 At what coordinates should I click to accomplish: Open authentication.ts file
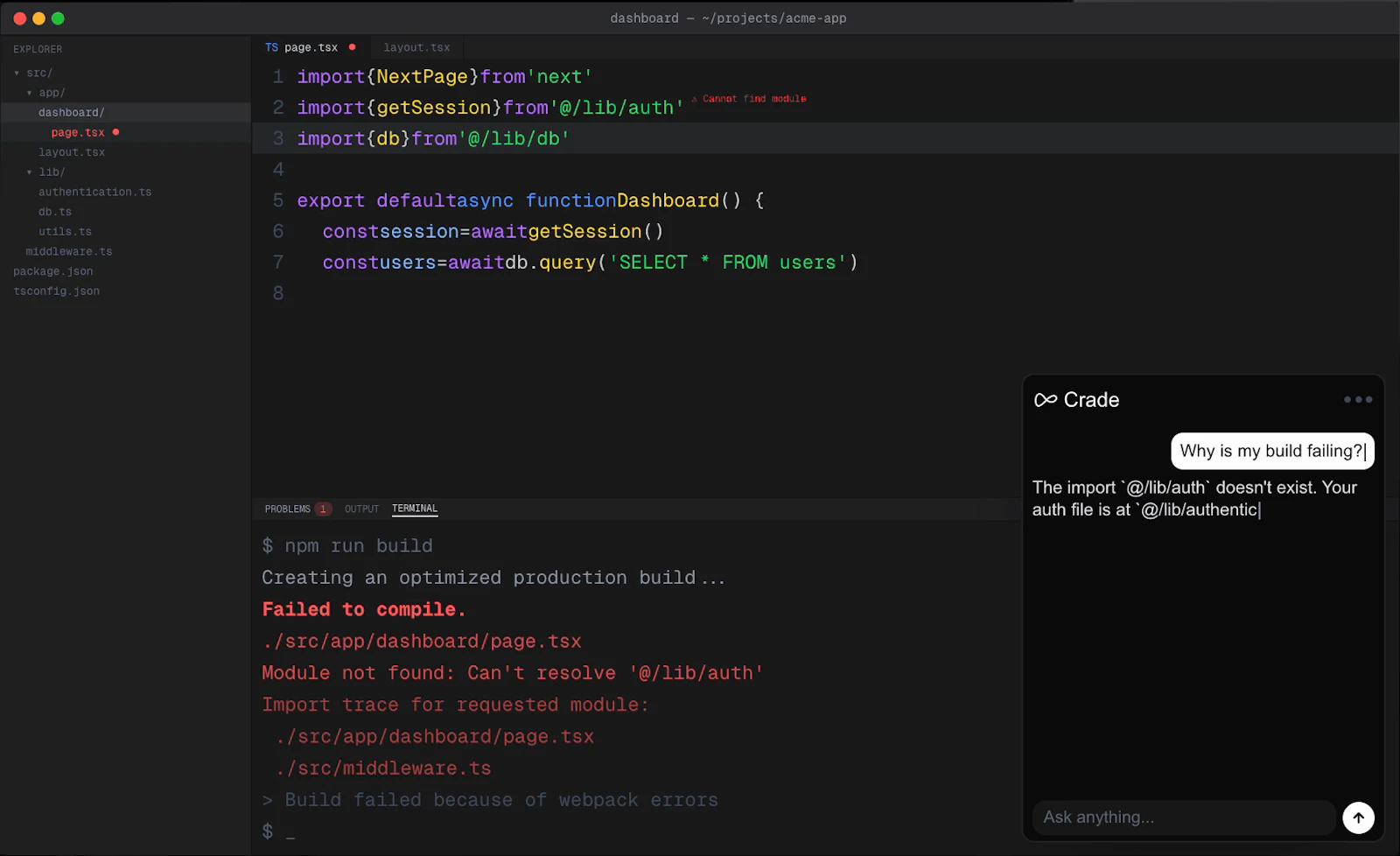tap(94, 192)
